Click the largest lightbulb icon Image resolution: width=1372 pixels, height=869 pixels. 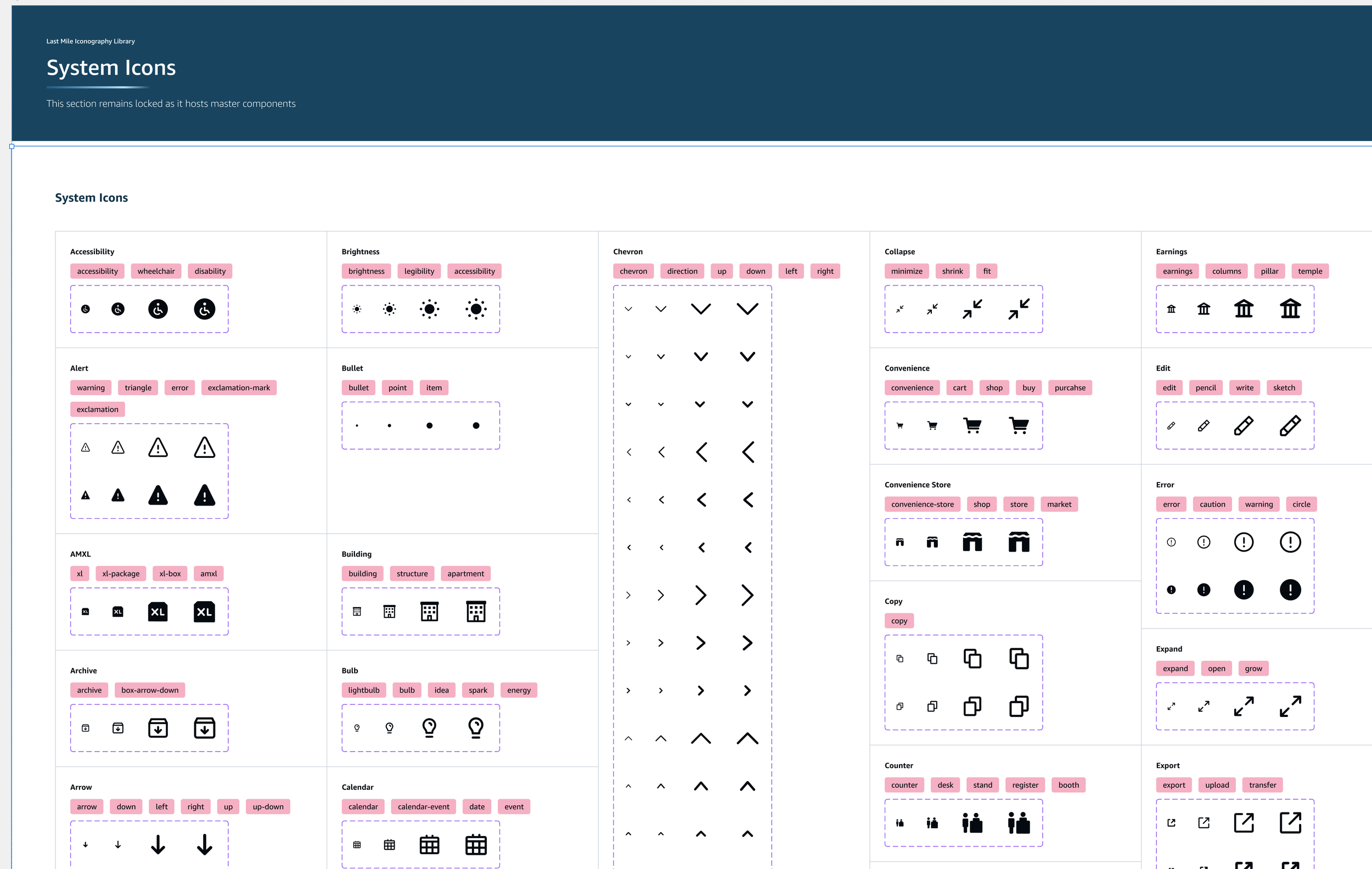click(476, 728)
